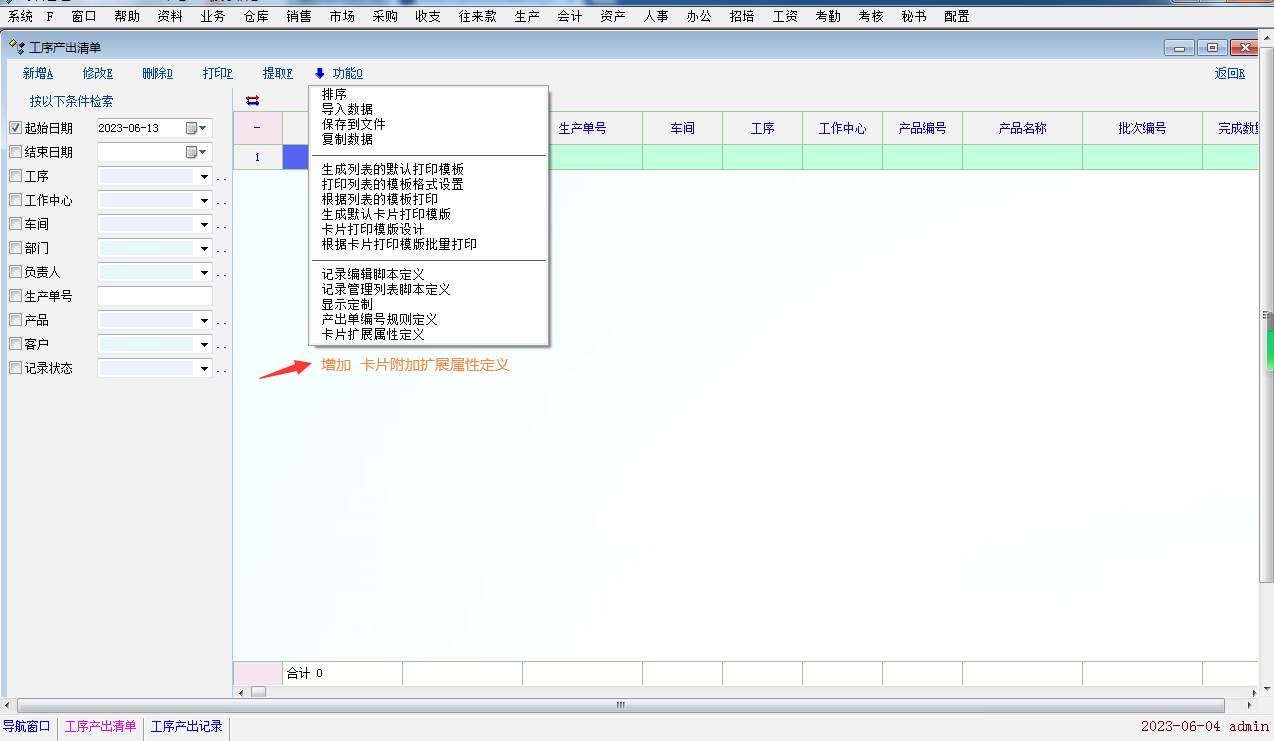Click the 工序产出清单 window title icon
Screen dimensions: 1274x741
[17, 47]
